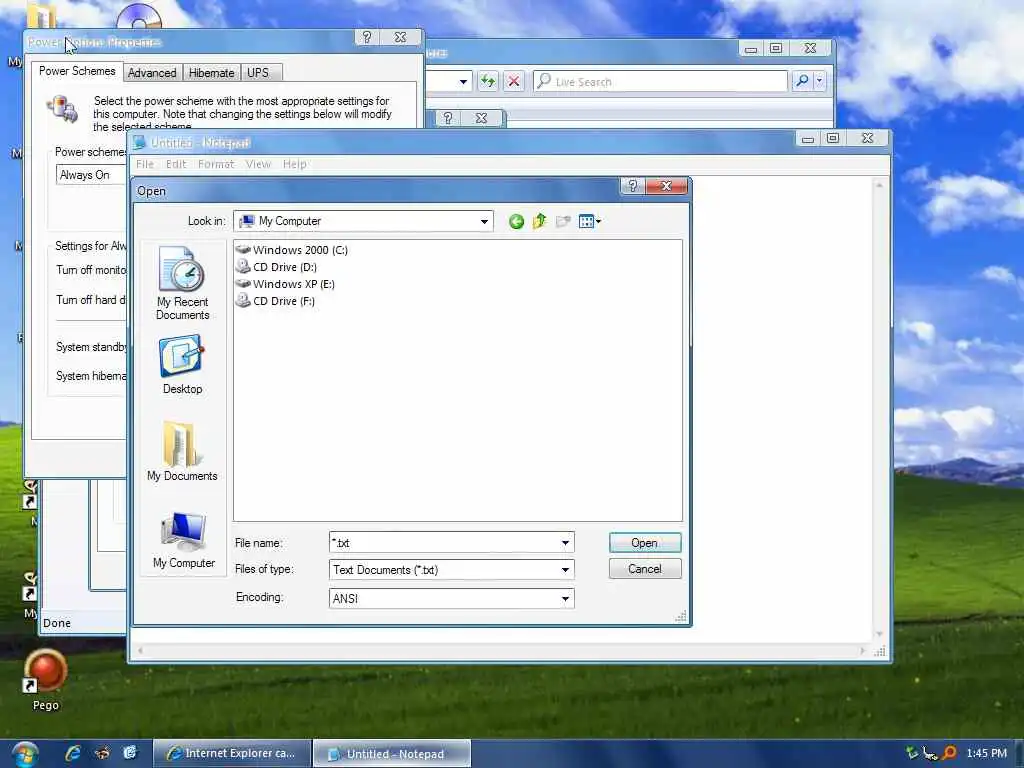Click the Start button orb
The width and height of the screenshot is (1024, 768).
[24, 754]
